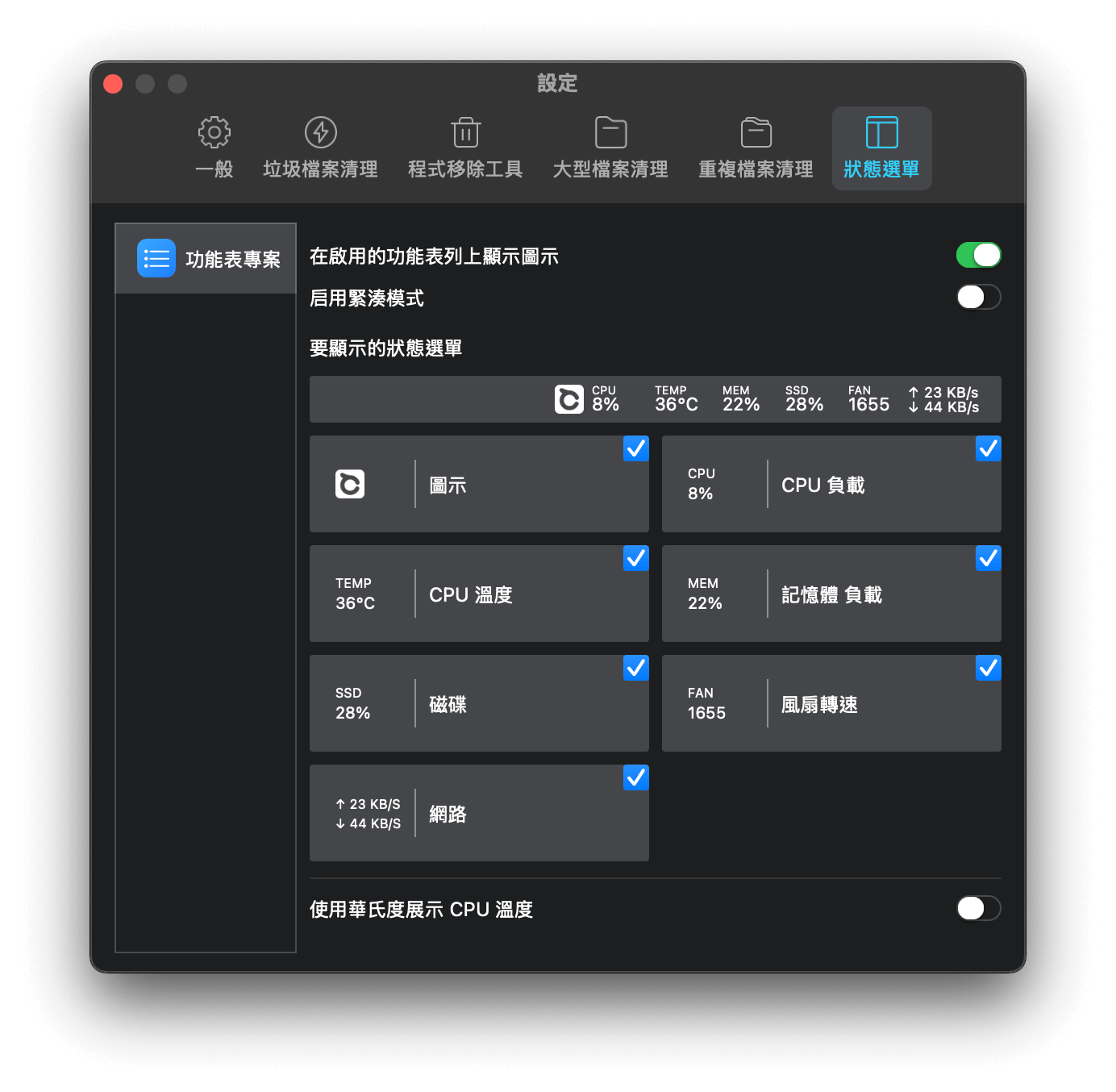The height and width of the screenshot is (1092, 1116).
Task: Click the TEMP 36°C value in CPU 溫度 card
Action: pyautogui.click(x=356, y=594)
